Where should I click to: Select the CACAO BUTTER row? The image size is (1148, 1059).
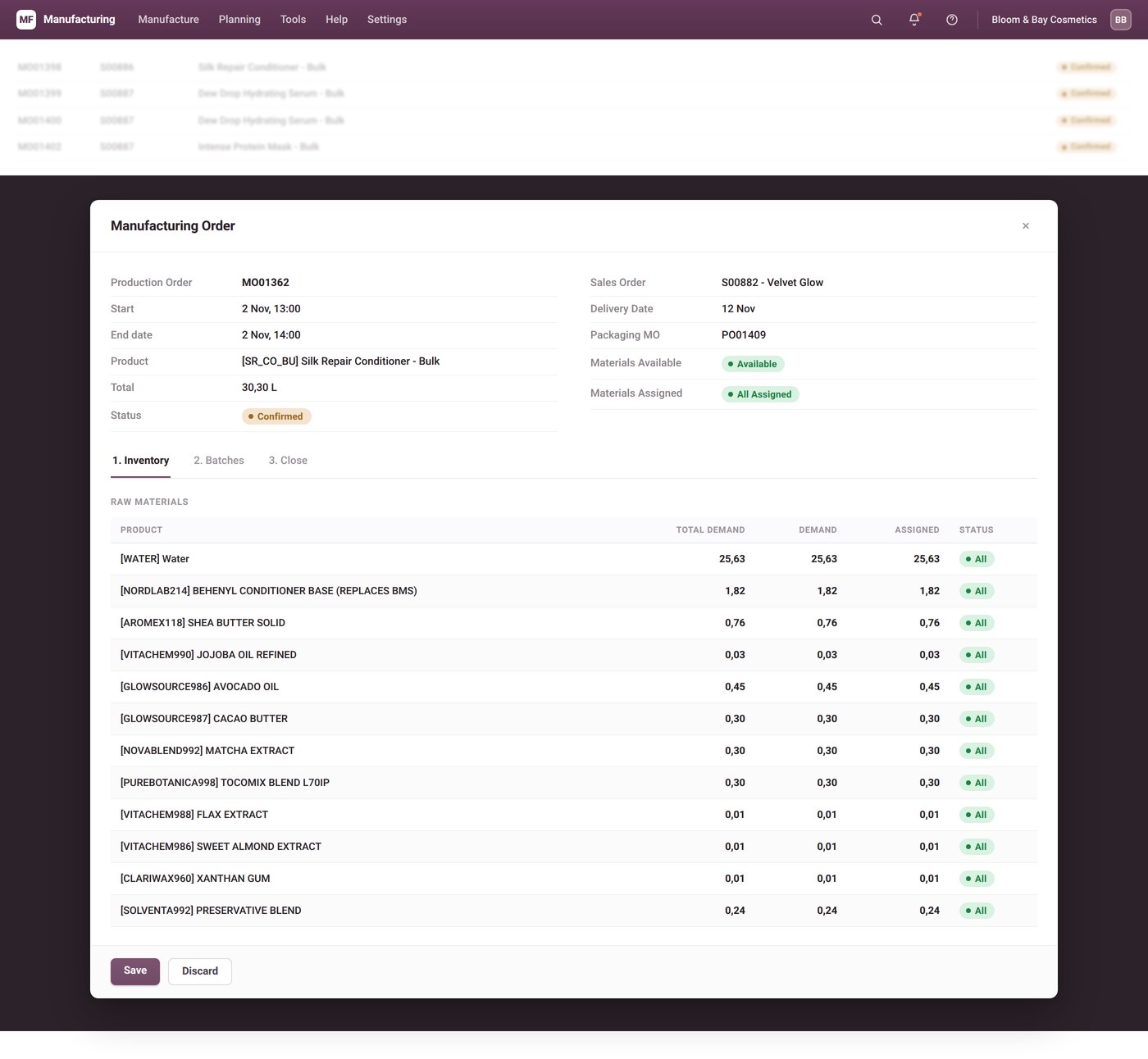click(x=574, y=719)
